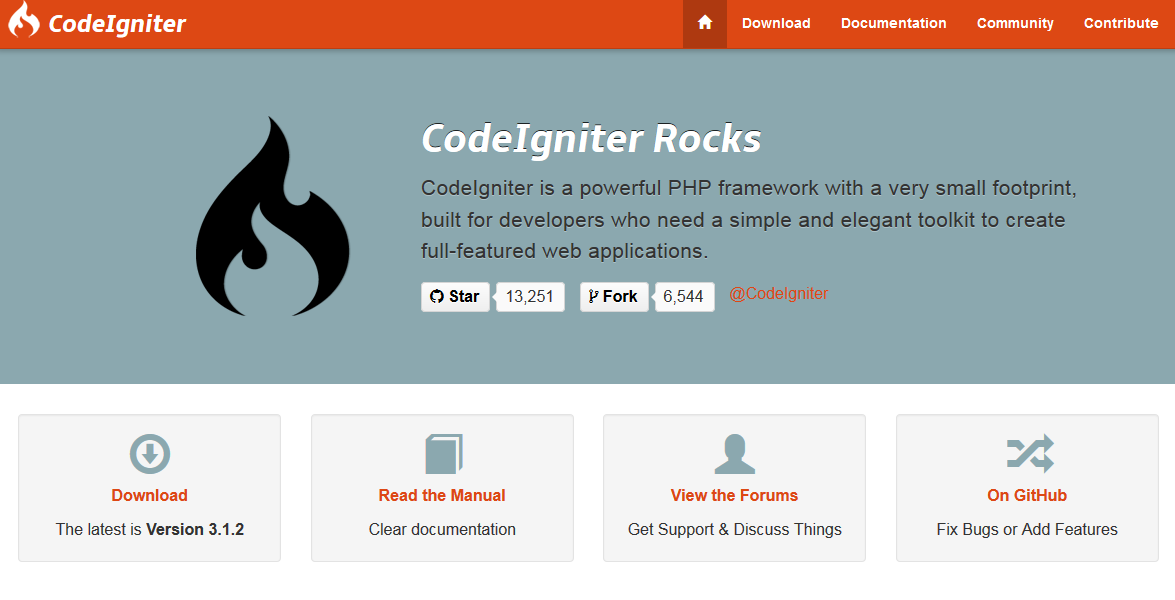
Task: Click the 6,544 fork count
Action: pyautogui.click(x=684, y=296)
